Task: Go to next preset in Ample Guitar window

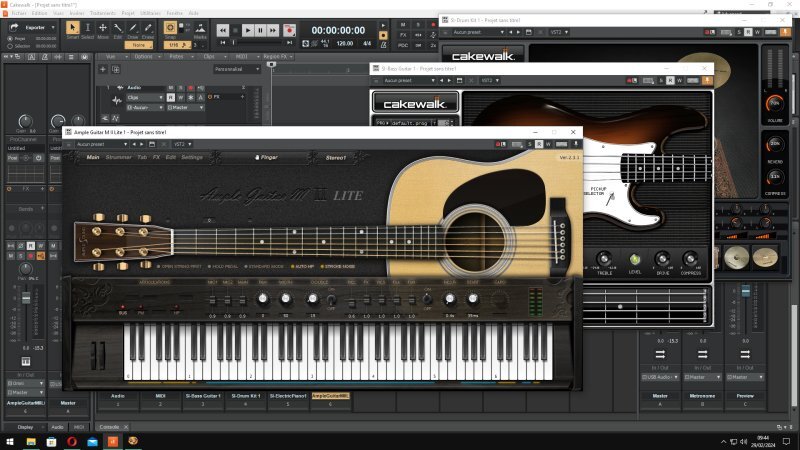Action: 142,144
